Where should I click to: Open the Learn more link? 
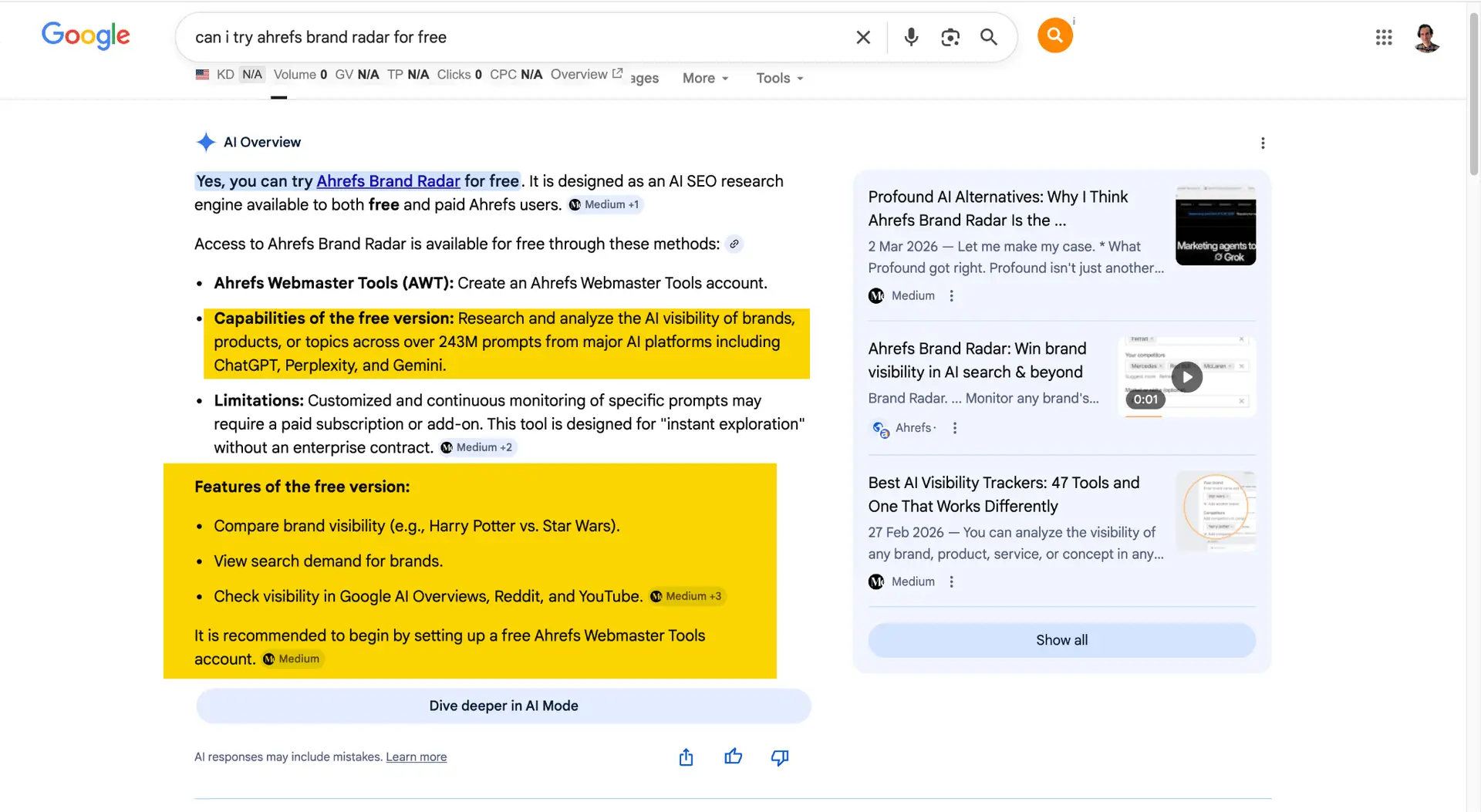417,757
